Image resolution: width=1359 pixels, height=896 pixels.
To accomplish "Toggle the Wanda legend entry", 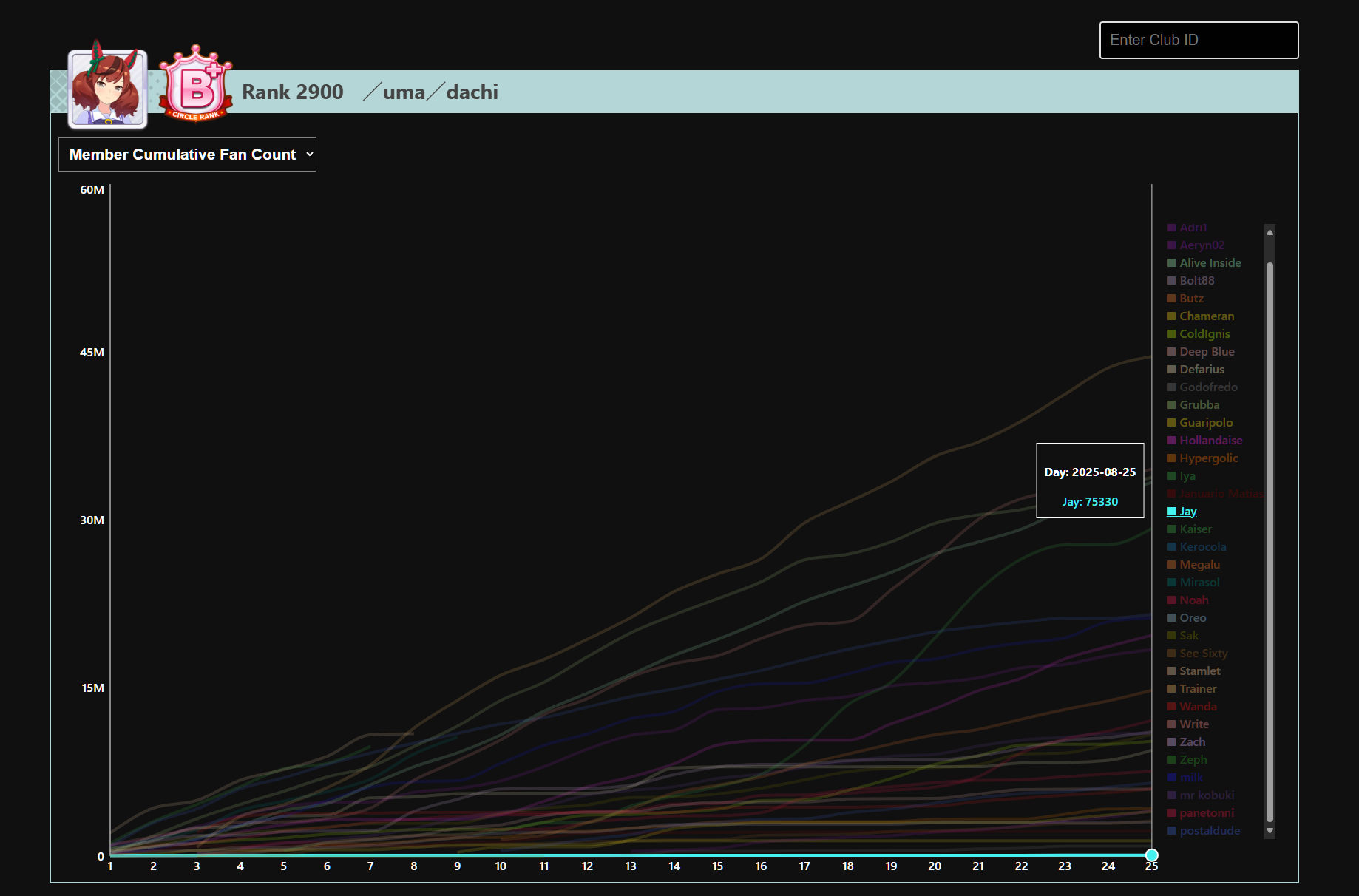I will pyautogui.click(x=1192, y=707).
